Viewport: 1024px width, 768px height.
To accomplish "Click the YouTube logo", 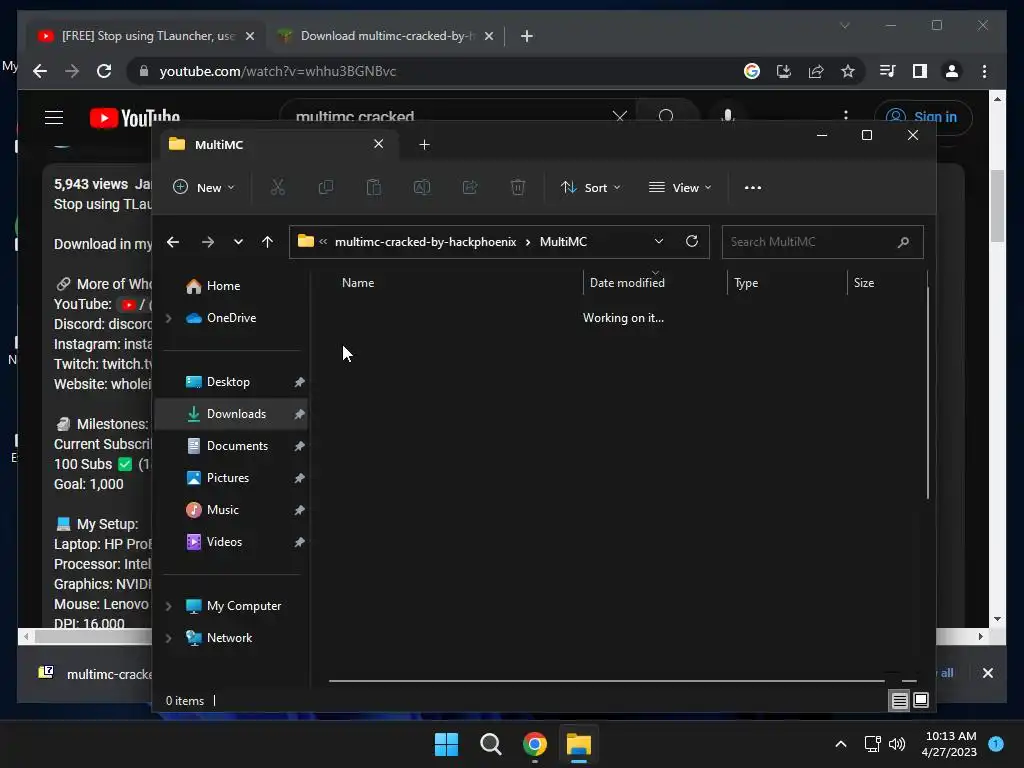I will click(x=135, y=118).
